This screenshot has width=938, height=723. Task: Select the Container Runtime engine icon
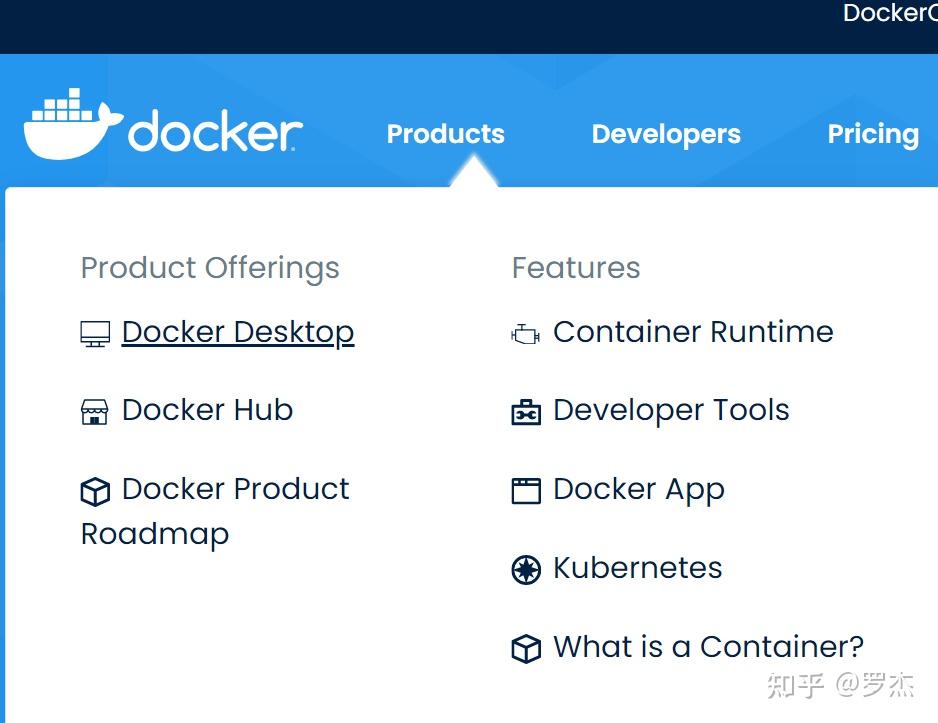(x=524, y=333)
